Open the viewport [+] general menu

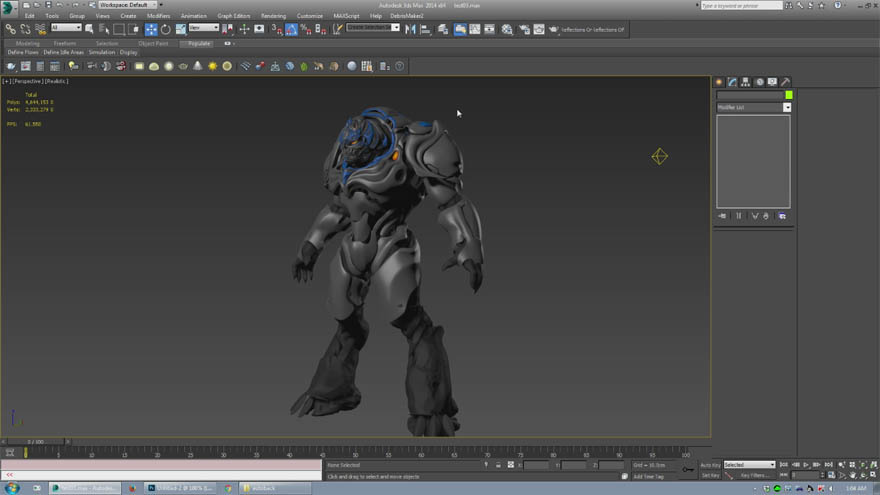click(x=6, y=81)
